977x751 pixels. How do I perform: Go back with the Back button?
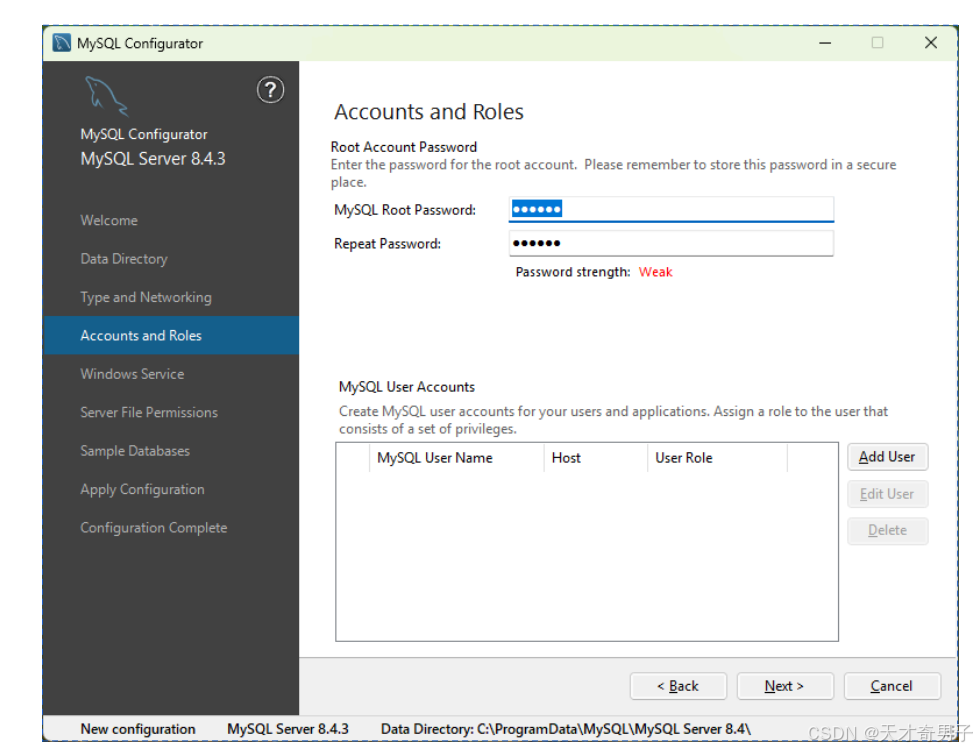click(678, 686)
